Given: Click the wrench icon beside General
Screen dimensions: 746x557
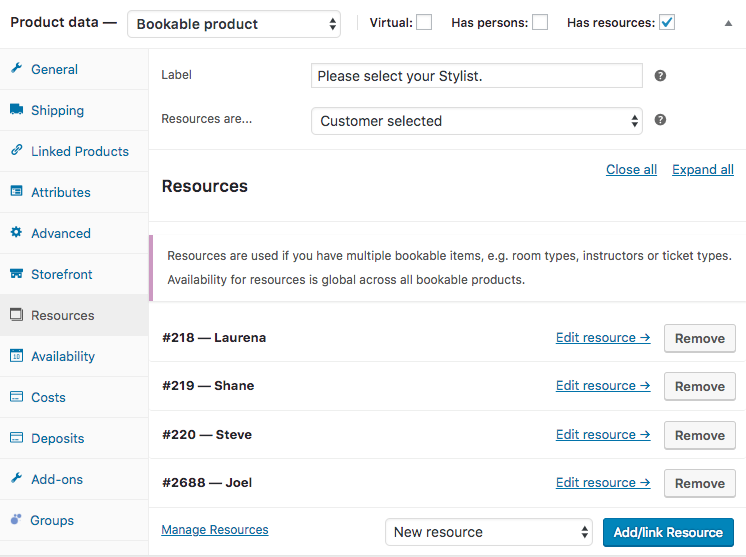Looking at the screenshot, I should (16, 69).
